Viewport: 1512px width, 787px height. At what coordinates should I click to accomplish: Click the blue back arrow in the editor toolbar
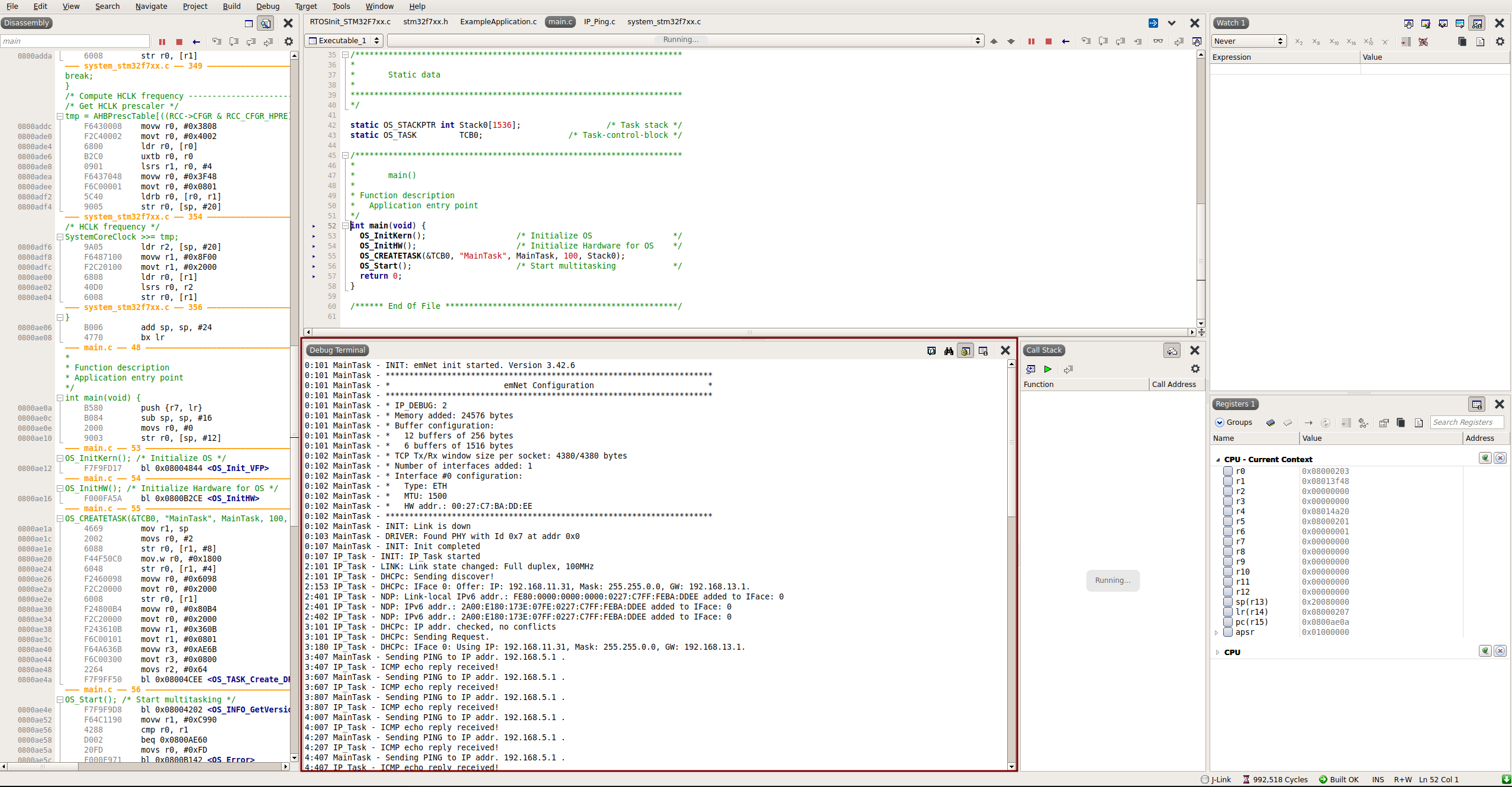[1065, 41]
